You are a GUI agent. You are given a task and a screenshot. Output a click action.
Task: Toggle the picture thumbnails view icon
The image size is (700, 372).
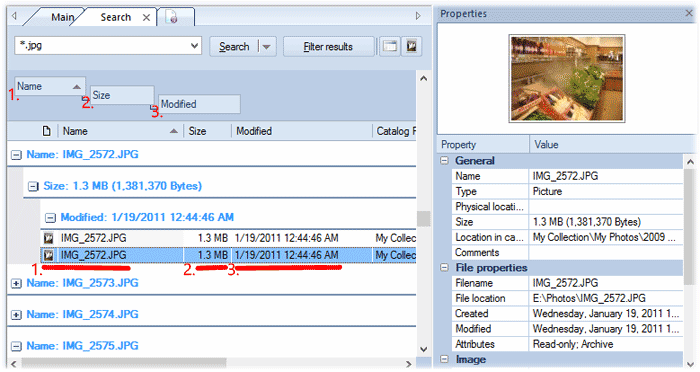point(412,46)
